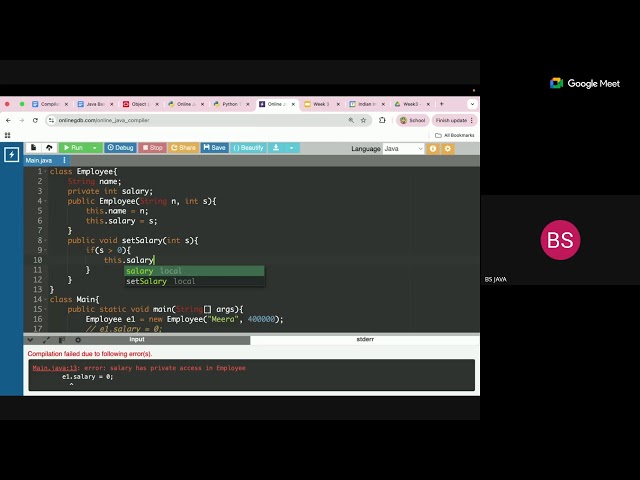Screen dimensions: 640x480
Task: Open the Language Java combo box
Action: (403, 149)
